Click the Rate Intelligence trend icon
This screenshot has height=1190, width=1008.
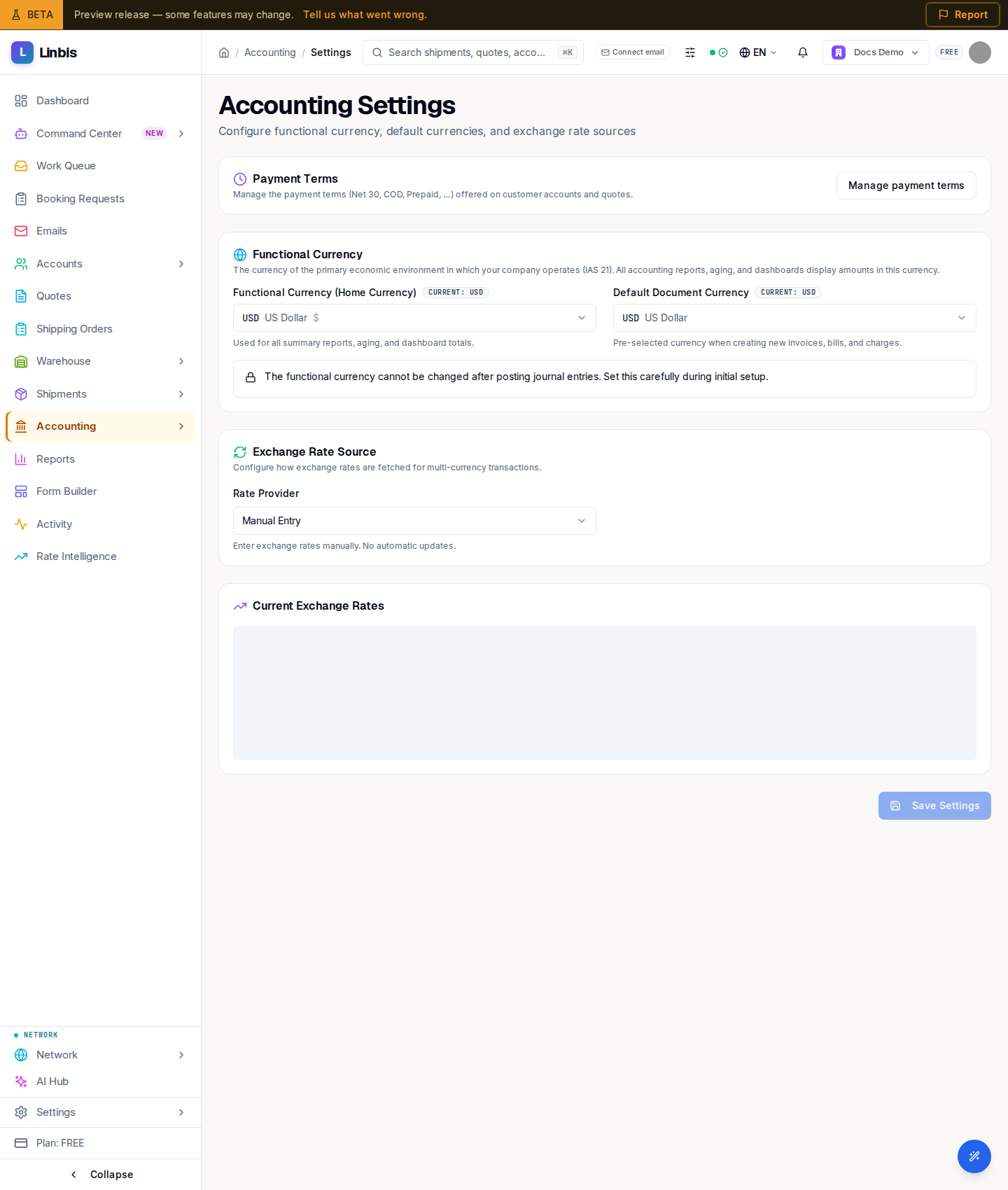pos(21,556)
